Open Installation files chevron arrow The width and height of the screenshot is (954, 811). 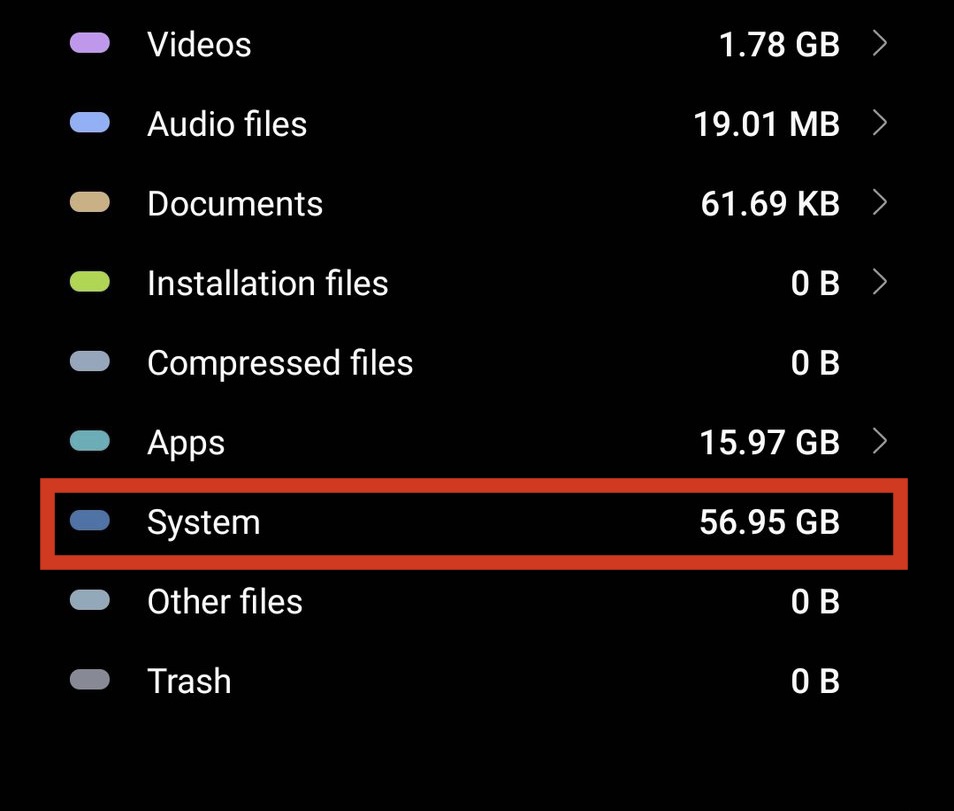click(x=879, y=283)
